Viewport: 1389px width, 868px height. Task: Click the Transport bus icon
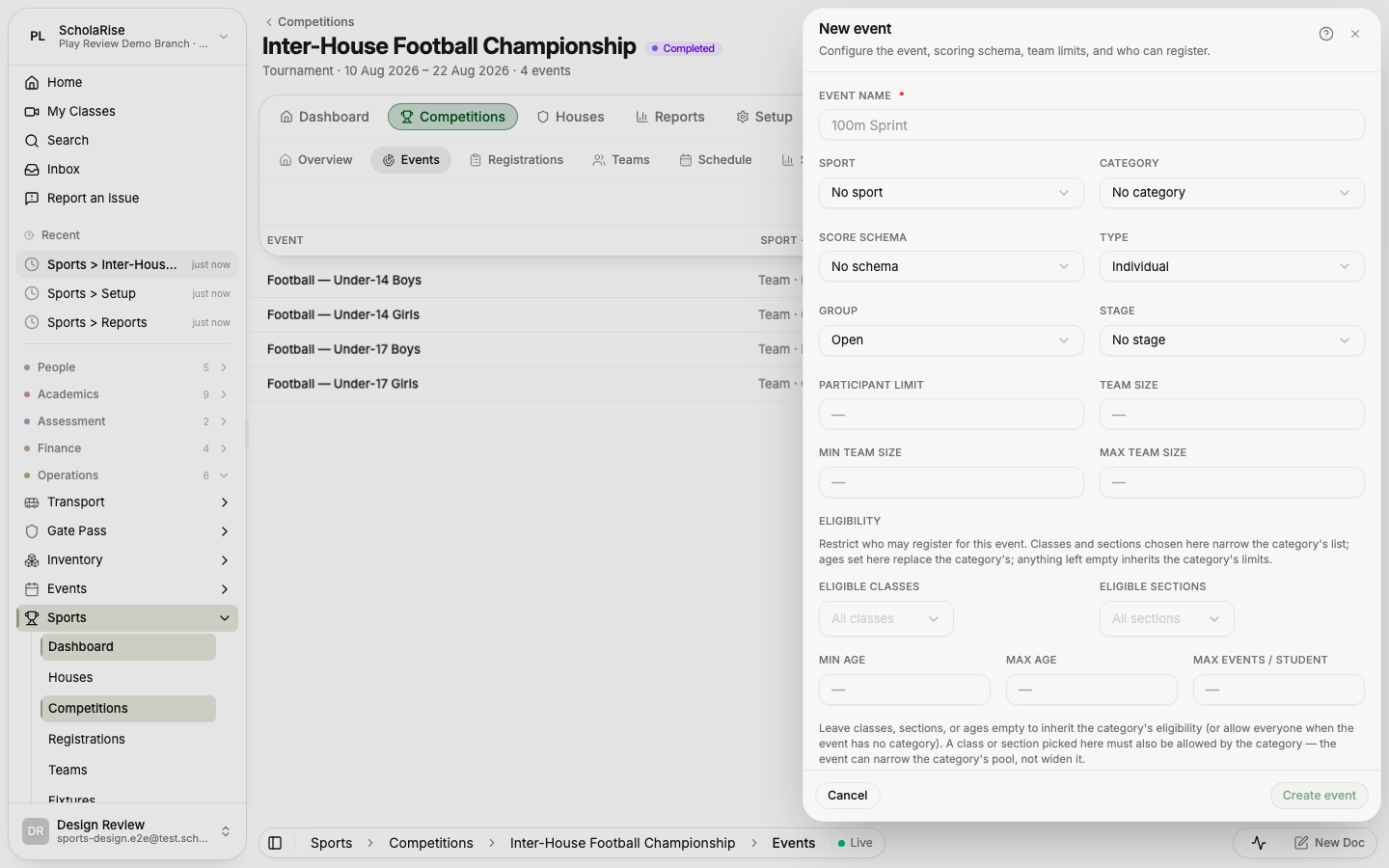click(32, 502)
